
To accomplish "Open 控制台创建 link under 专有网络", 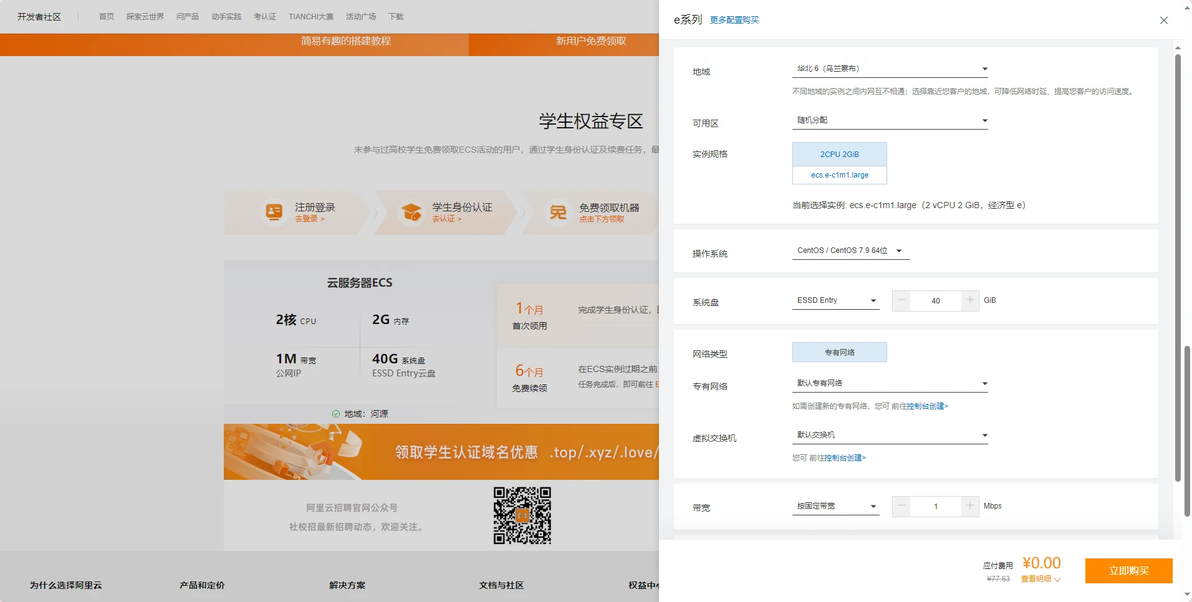I will tap(927, 407).
